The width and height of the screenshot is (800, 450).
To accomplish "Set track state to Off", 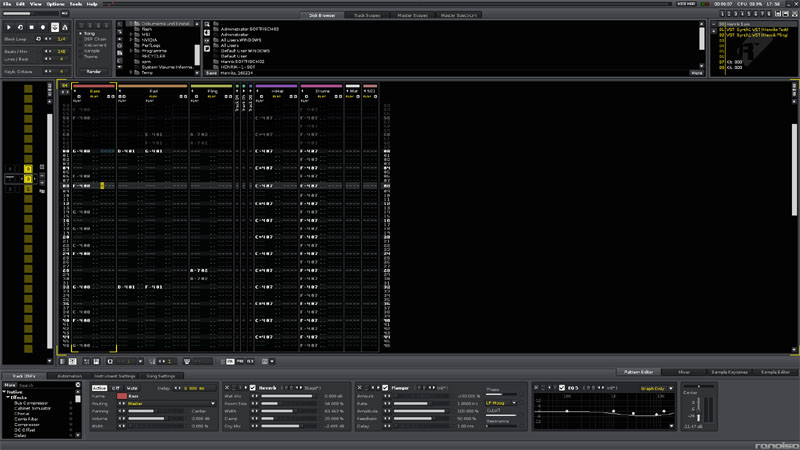I will 116,388.
